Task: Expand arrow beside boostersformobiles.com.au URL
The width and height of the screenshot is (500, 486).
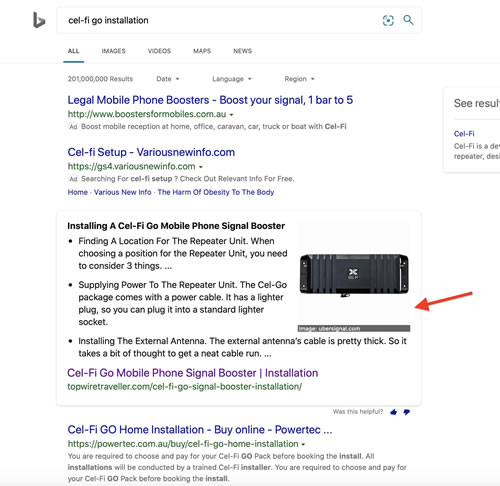Action: pos(231,115)
